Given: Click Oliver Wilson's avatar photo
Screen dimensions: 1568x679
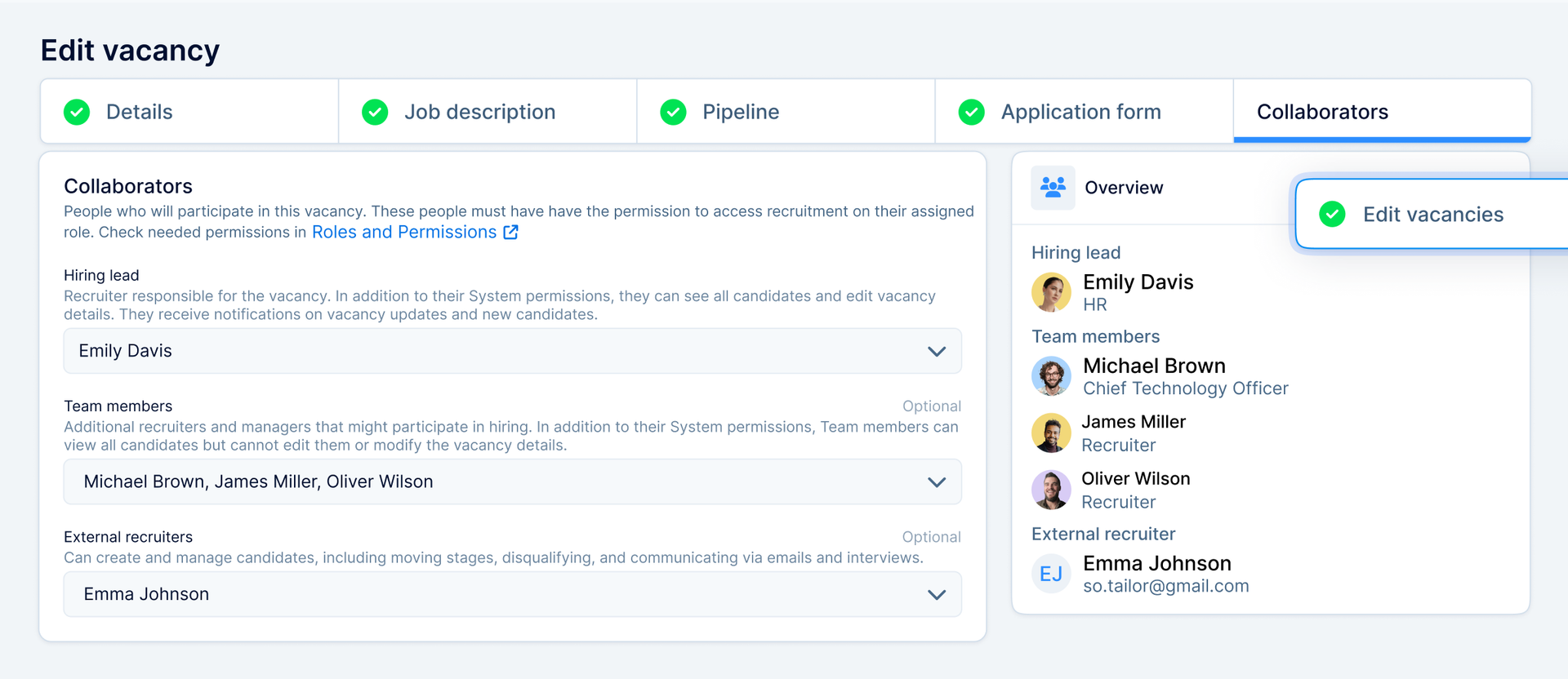Looking at the screenshot, I should tap(1051, 490).
